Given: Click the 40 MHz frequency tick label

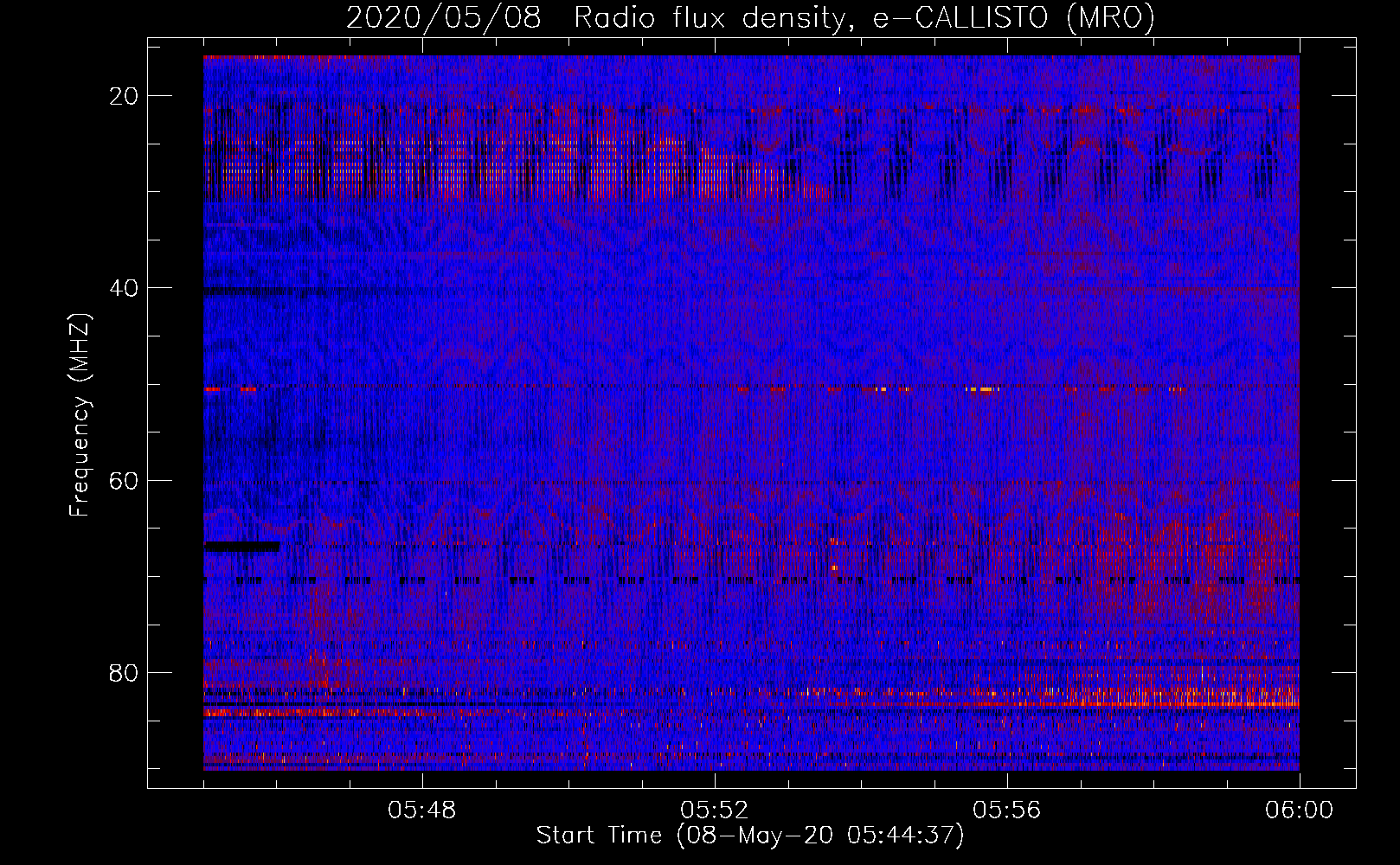Looking at the screenshot, I should (125, 288).
